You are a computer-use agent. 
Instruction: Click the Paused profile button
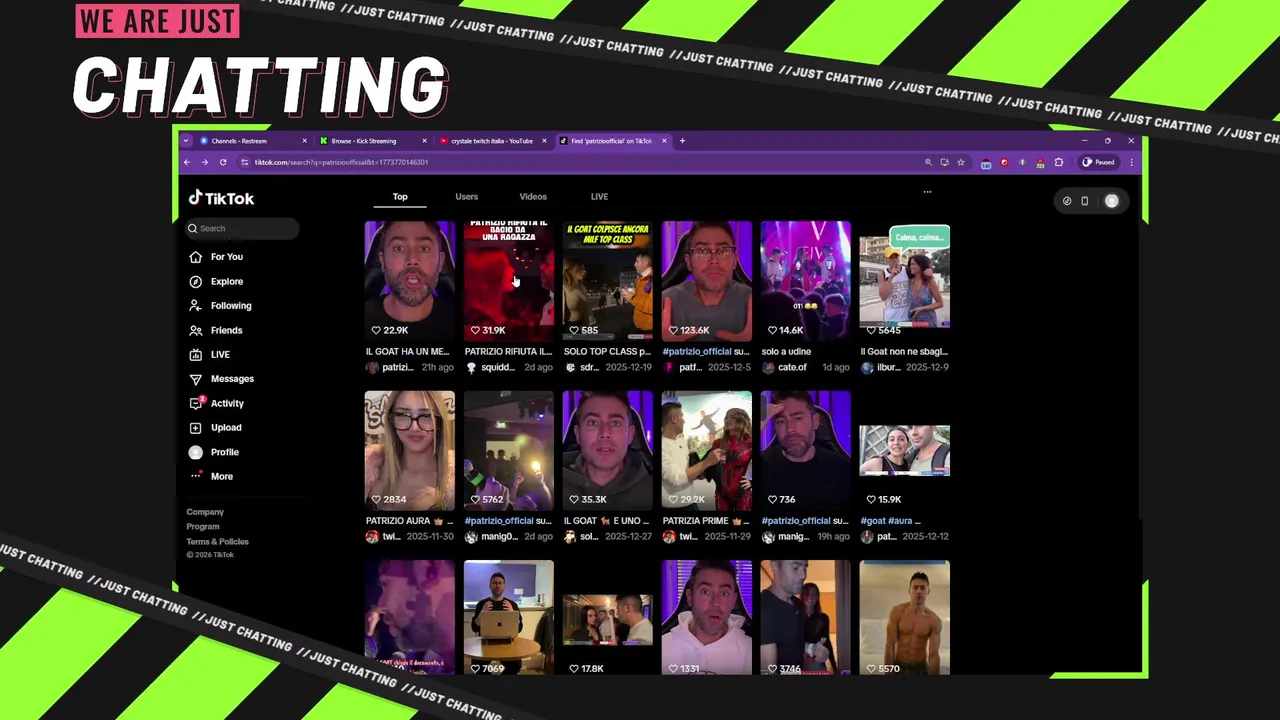(1098, 162)
